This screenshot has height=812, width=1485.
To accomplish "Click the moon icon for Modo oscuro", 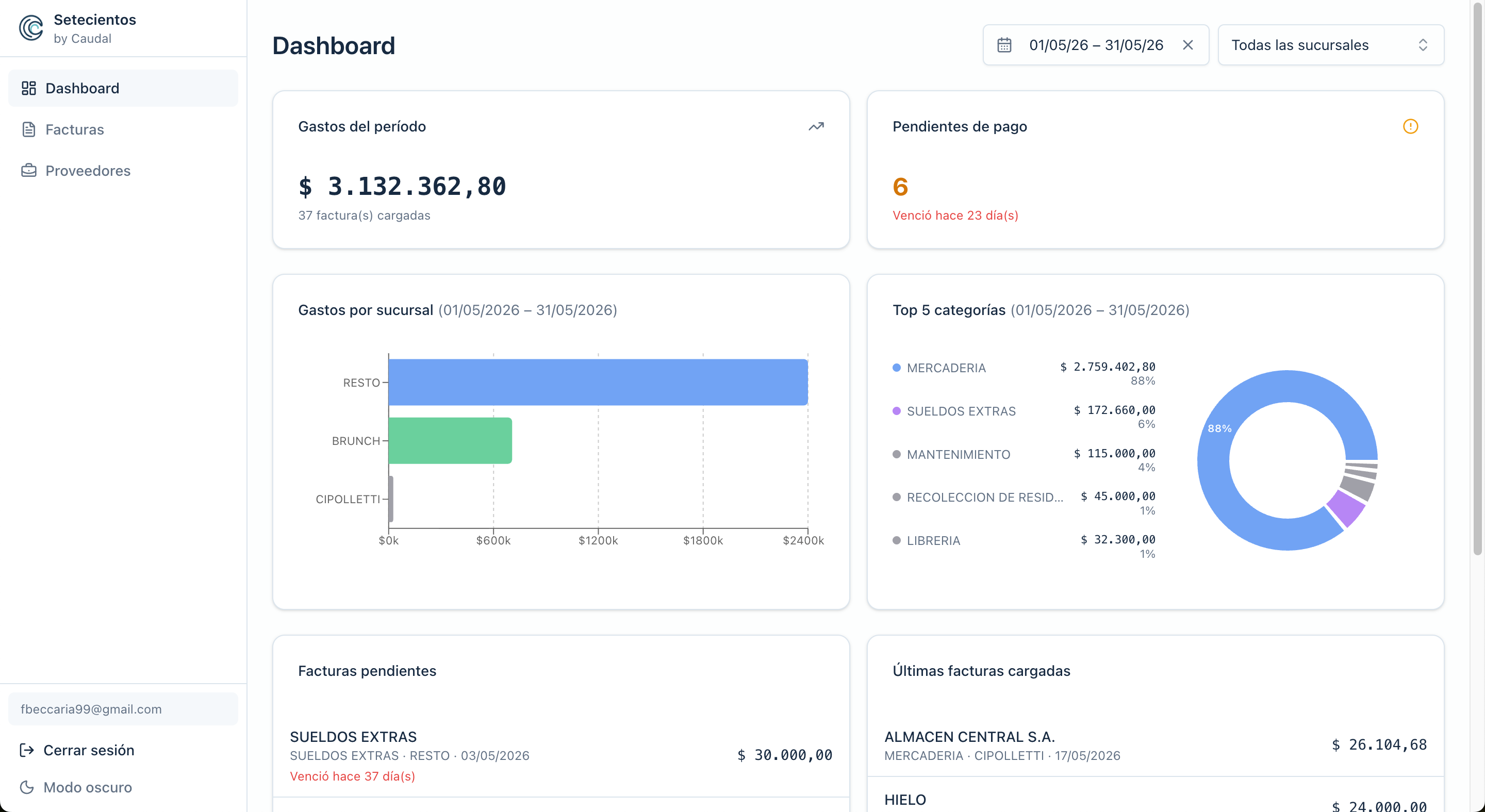I will pyautogui.click(x=26, y=787).
